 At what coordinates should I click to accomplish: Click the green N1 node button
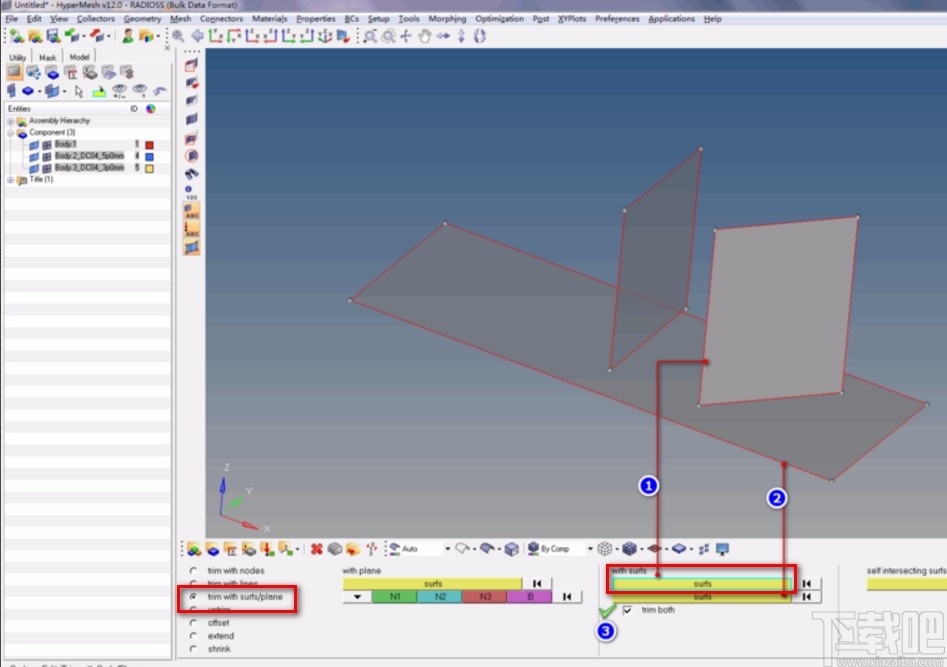pos(394,597)
